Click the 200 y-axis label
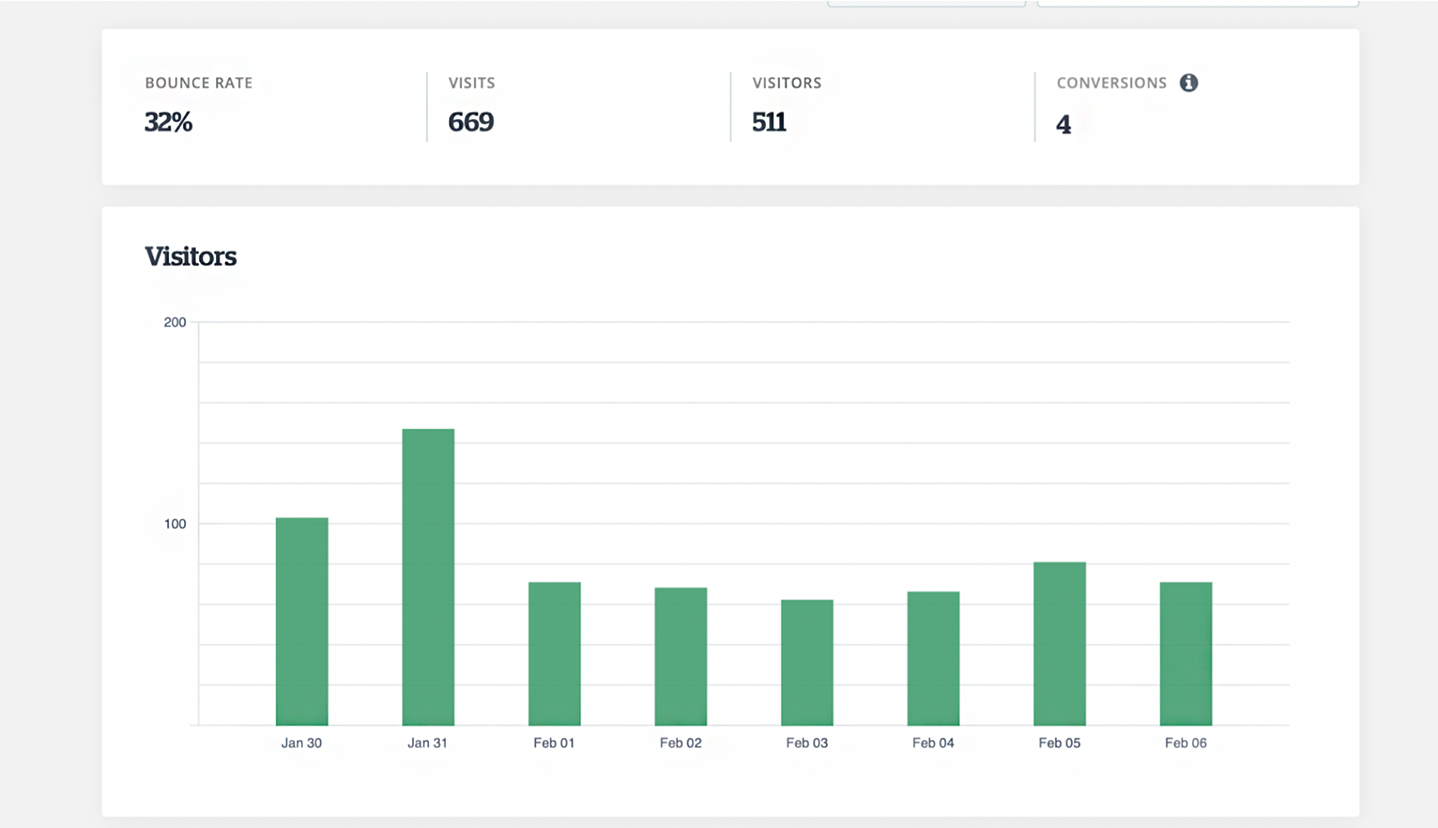The image size is (1438, 828). (175, 322)
